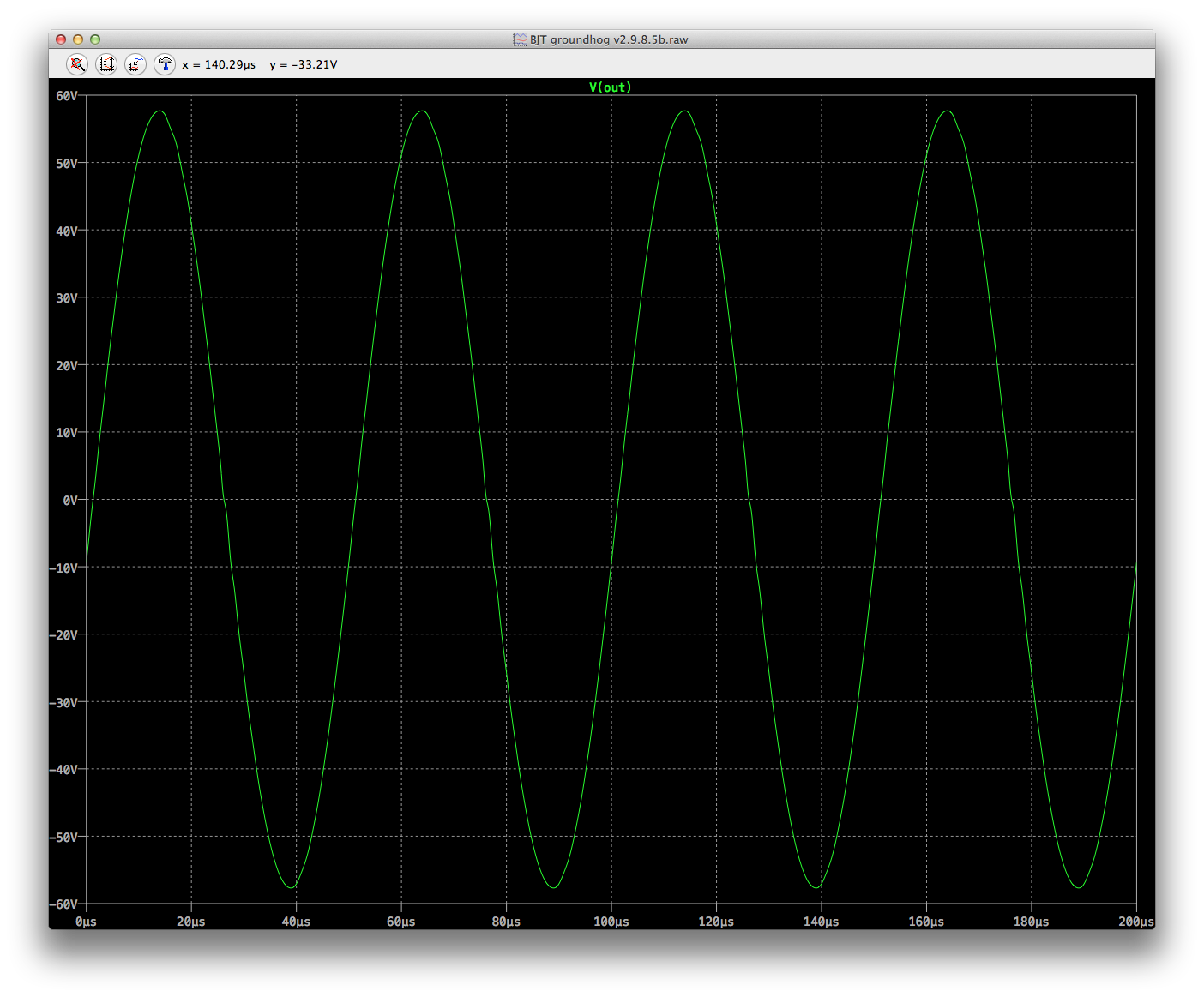The image size is (1204, 997).
Task: Click the 40V vertical axis label
Action: pos(67,231)
